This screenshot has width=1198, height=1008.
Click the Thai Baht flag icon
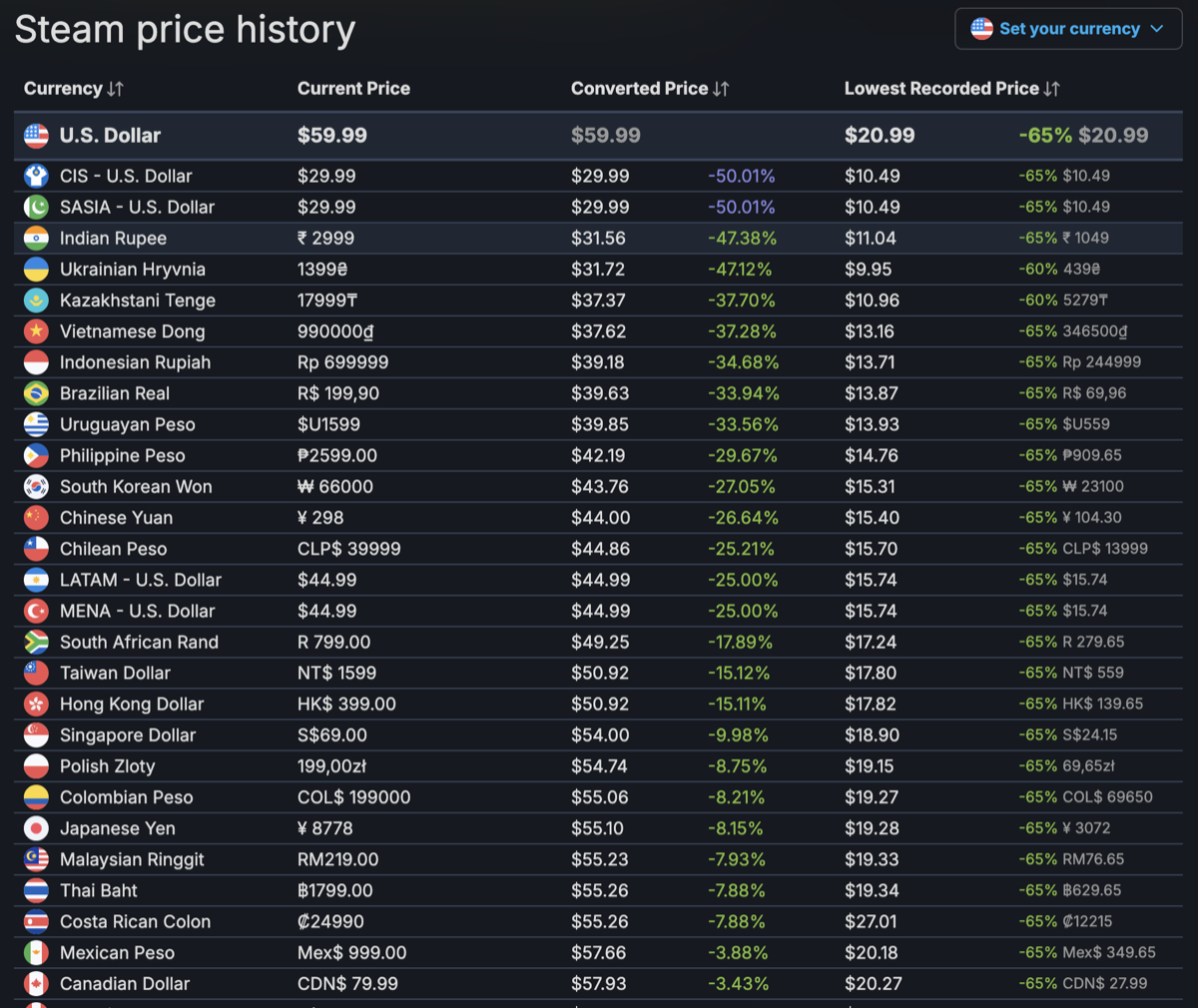pos(36,889)
